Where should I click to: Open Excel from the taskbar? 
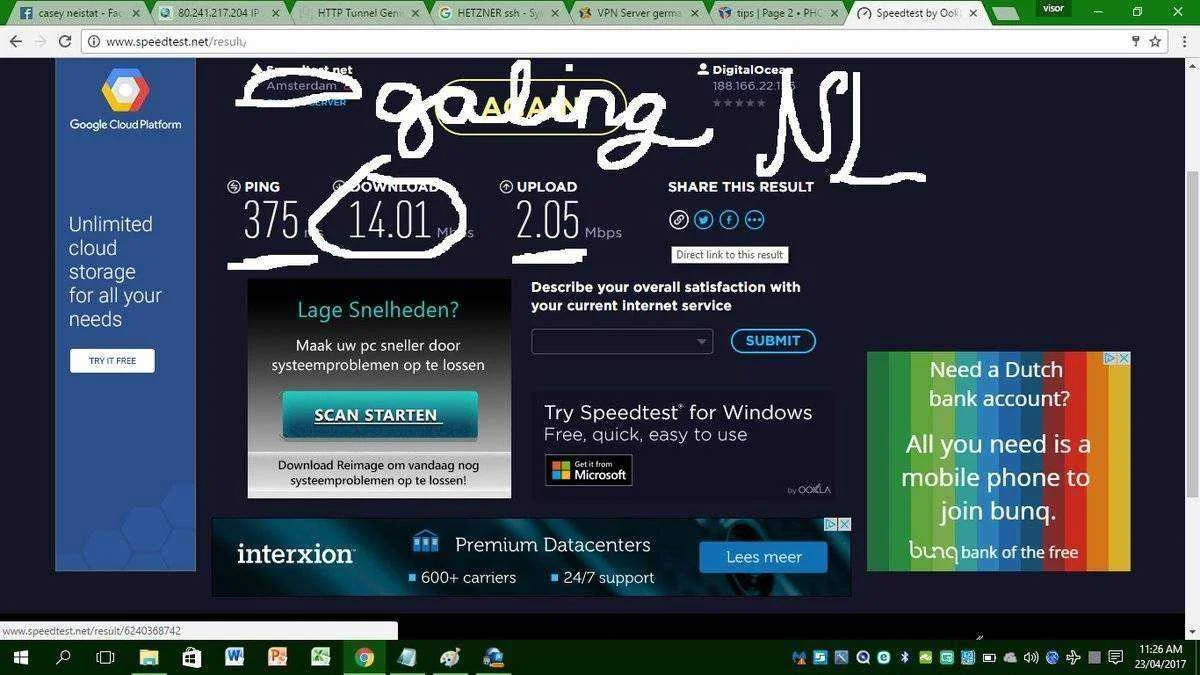point(321,657)
